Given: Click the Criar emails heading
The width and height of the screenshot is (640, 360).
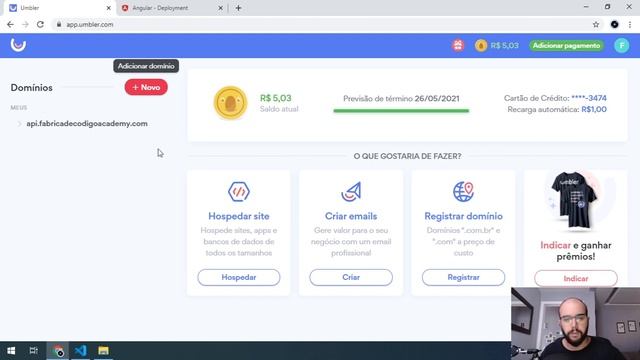Looking at the screenshot, I should 351,216.
